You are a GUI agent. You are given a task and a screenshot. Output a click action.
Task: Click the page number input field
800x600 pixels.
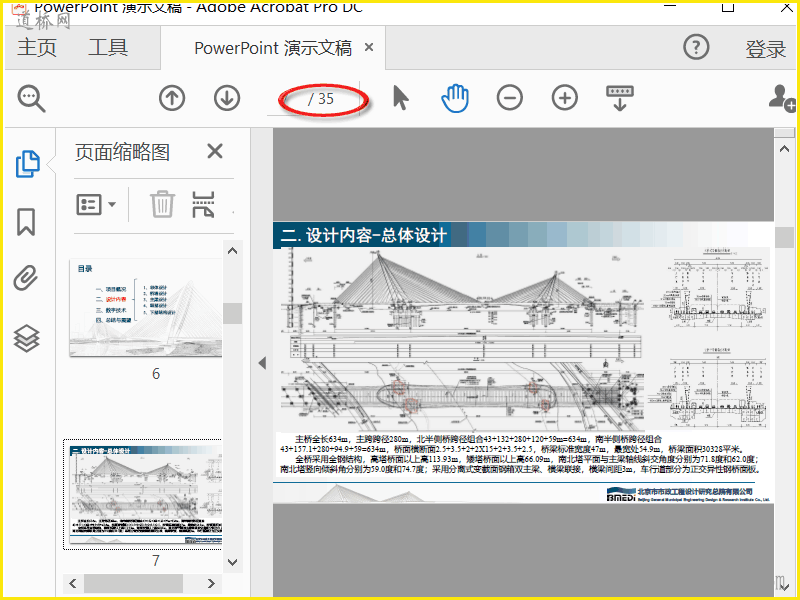coord(286,98)
